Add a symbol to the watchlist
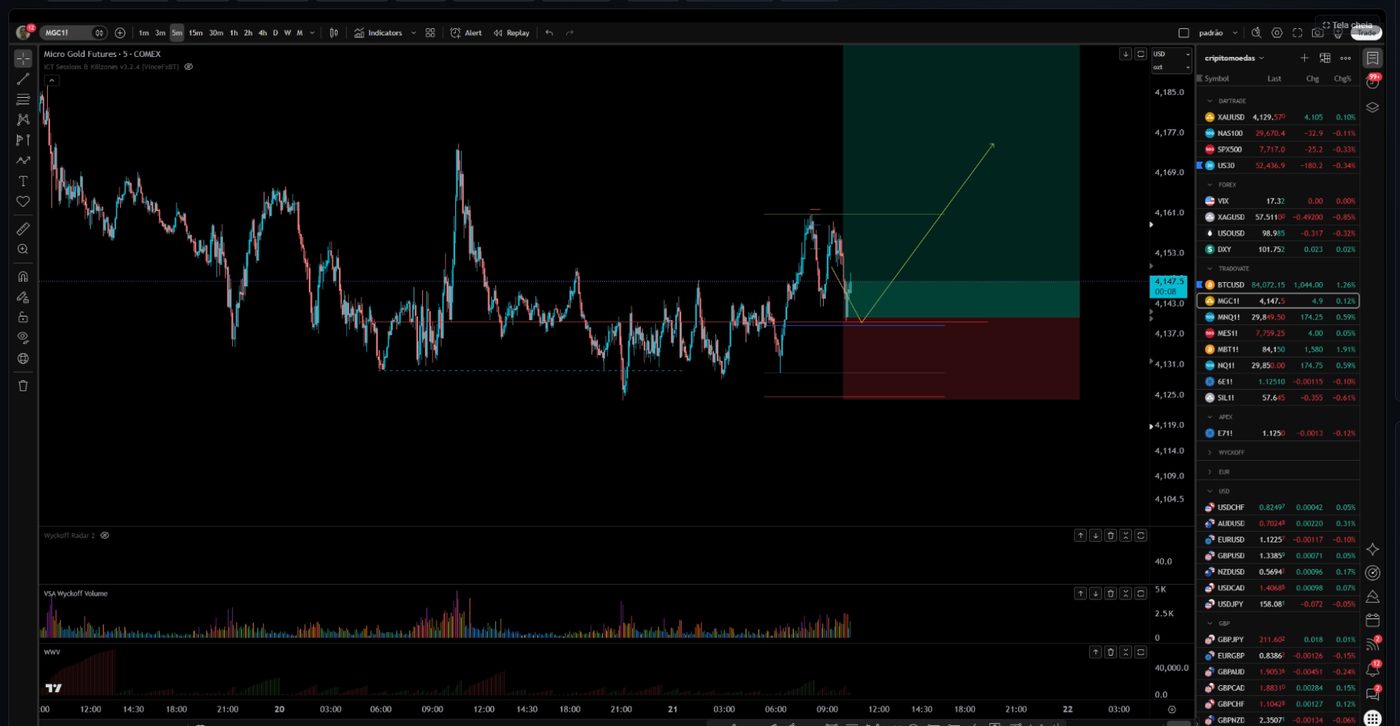The height and width of the screenshot is (726, 1400). 1304,58
